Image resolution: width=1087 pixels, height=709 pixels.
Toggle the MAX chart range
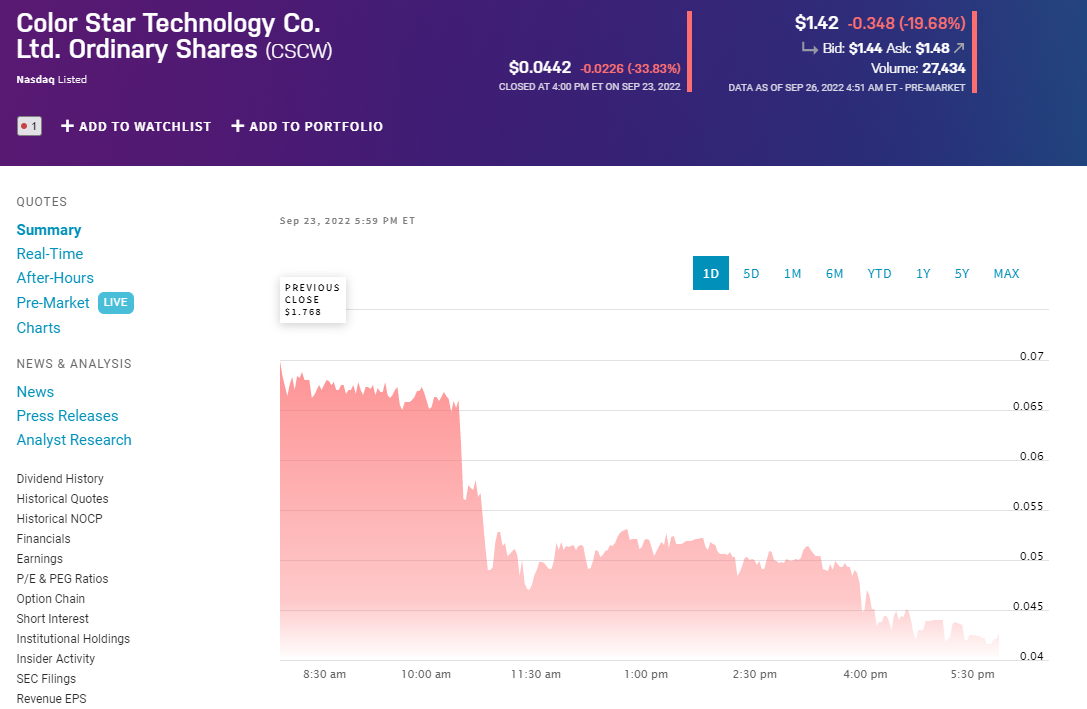pos(1006,273)
